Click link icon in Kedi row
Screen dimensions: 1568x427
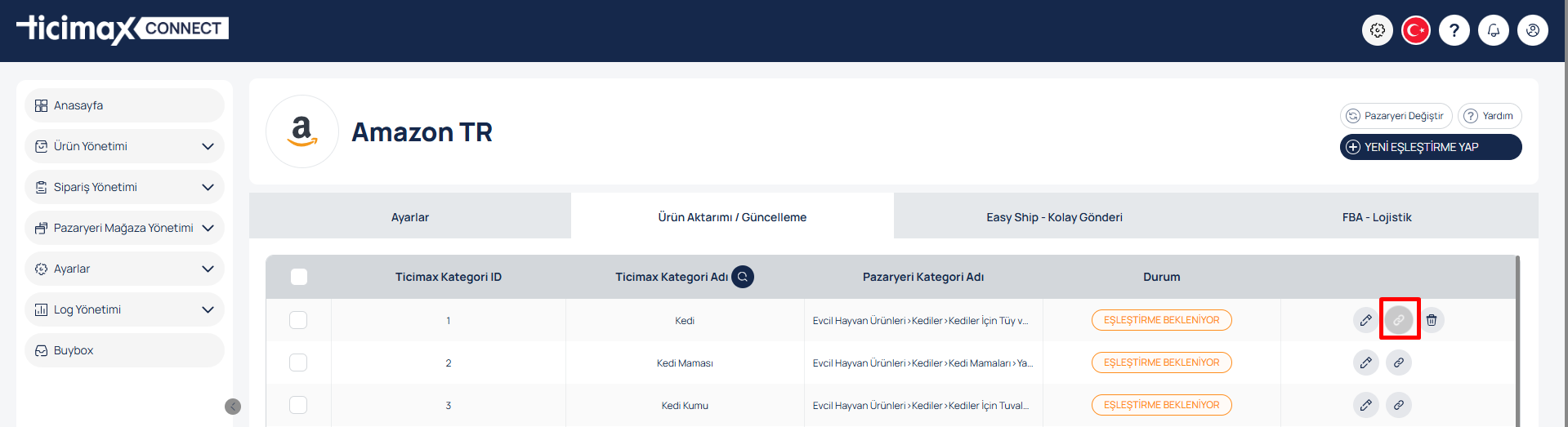point(1399,320)
